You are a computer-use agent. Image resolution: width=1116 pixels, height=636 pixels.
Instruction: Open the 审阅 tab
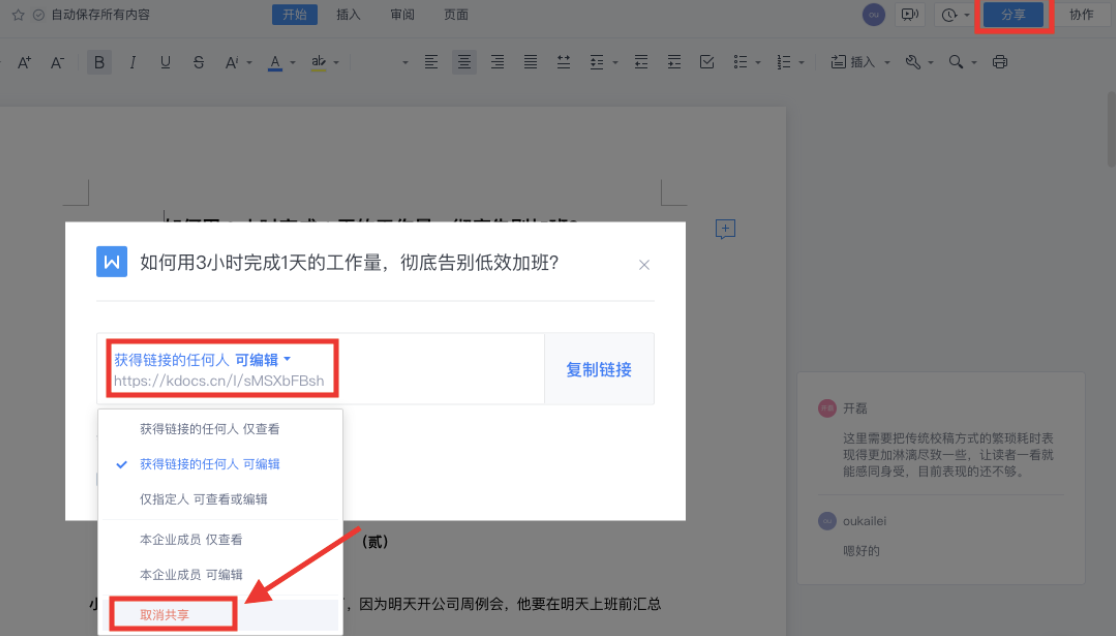402,15
